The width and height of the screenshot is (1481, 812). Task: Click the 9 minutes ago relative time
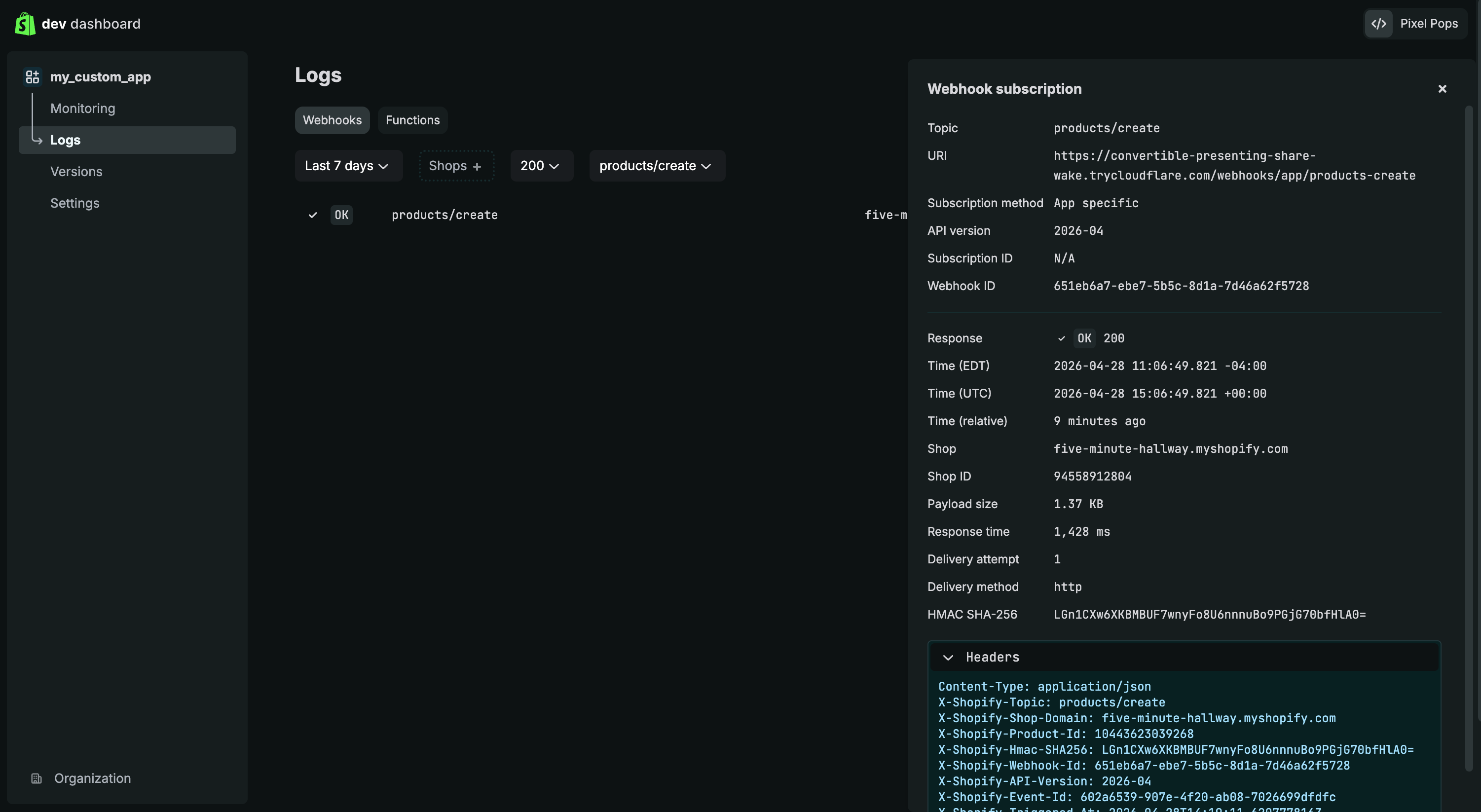coord(1099,421)
